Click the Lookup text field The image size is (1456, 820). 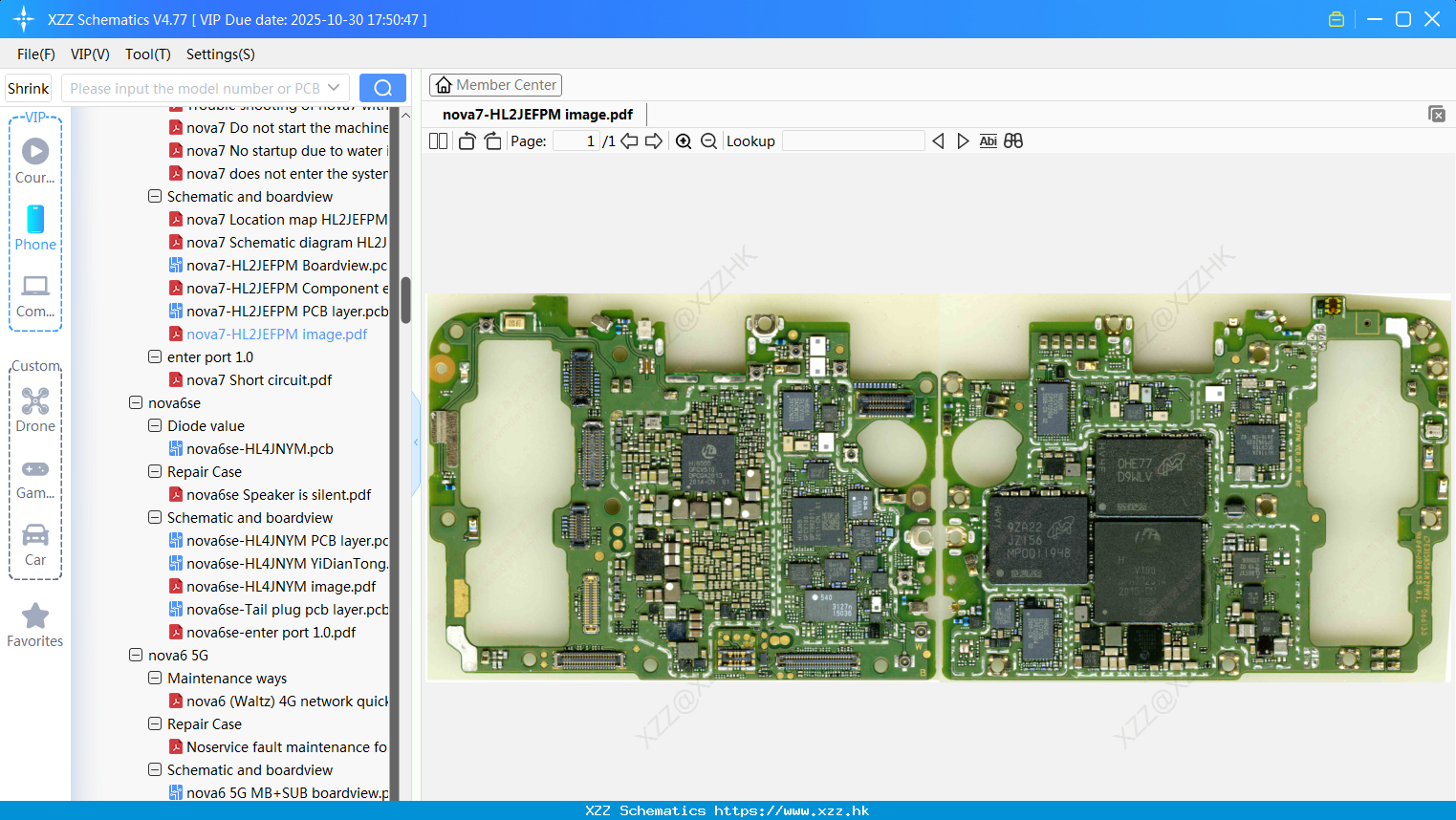[853, 141]
